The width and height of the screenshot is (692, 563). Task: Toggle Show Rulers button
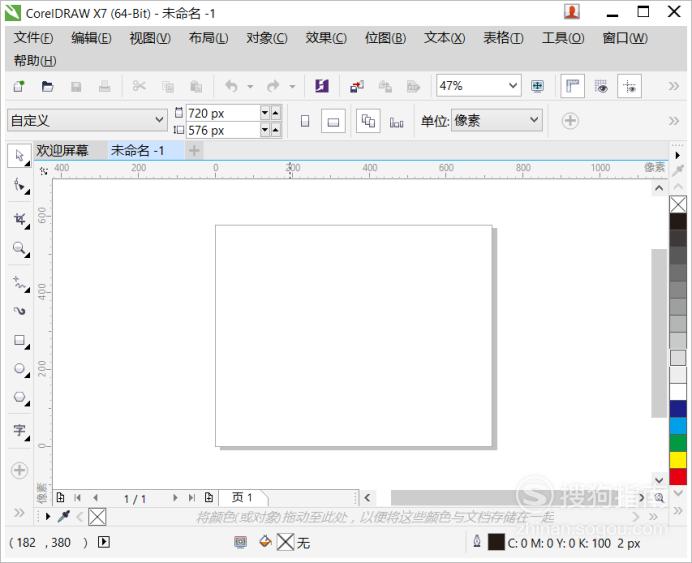pos(572,86)
